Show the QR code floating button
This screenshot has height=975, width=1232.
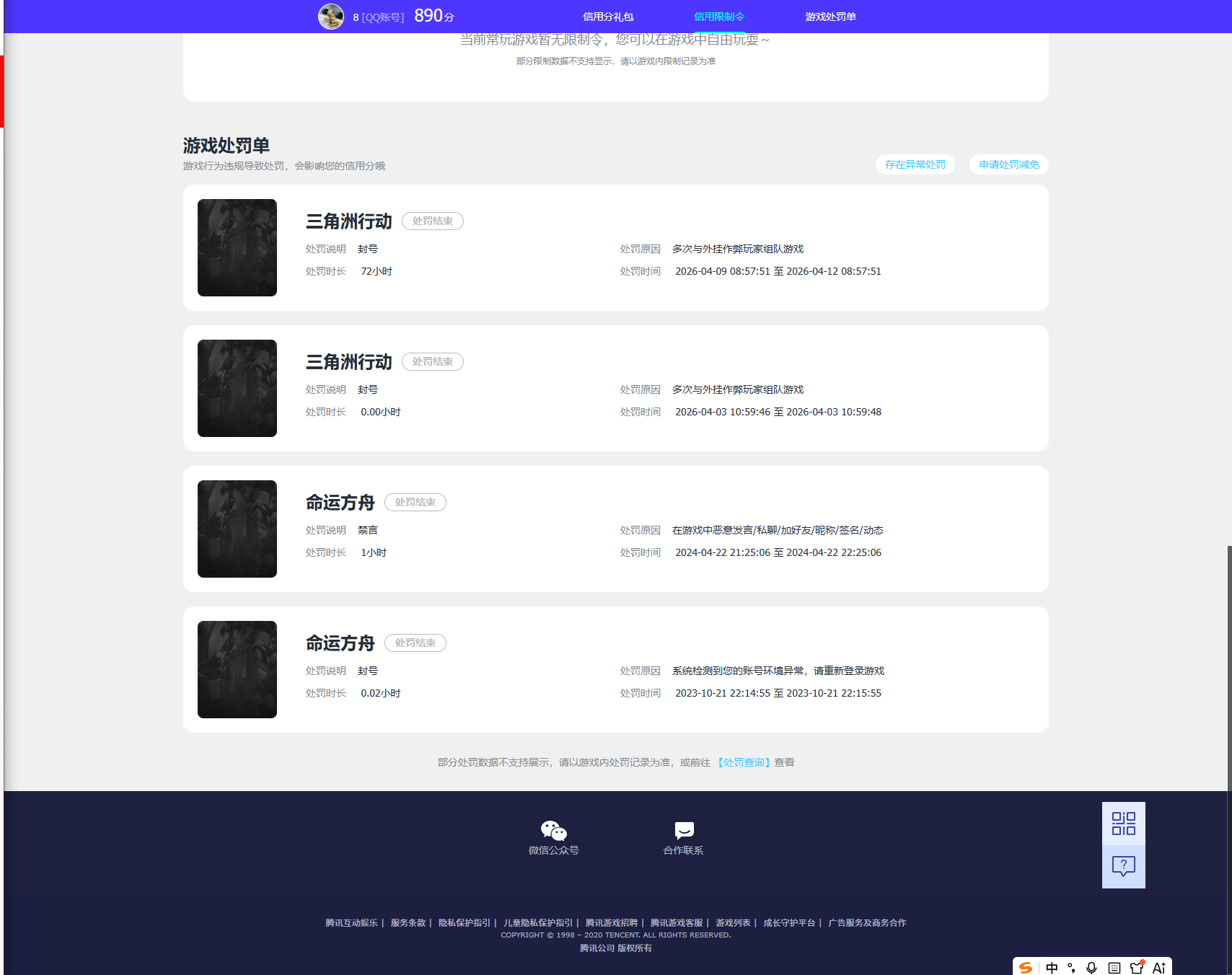[1124, 824]
